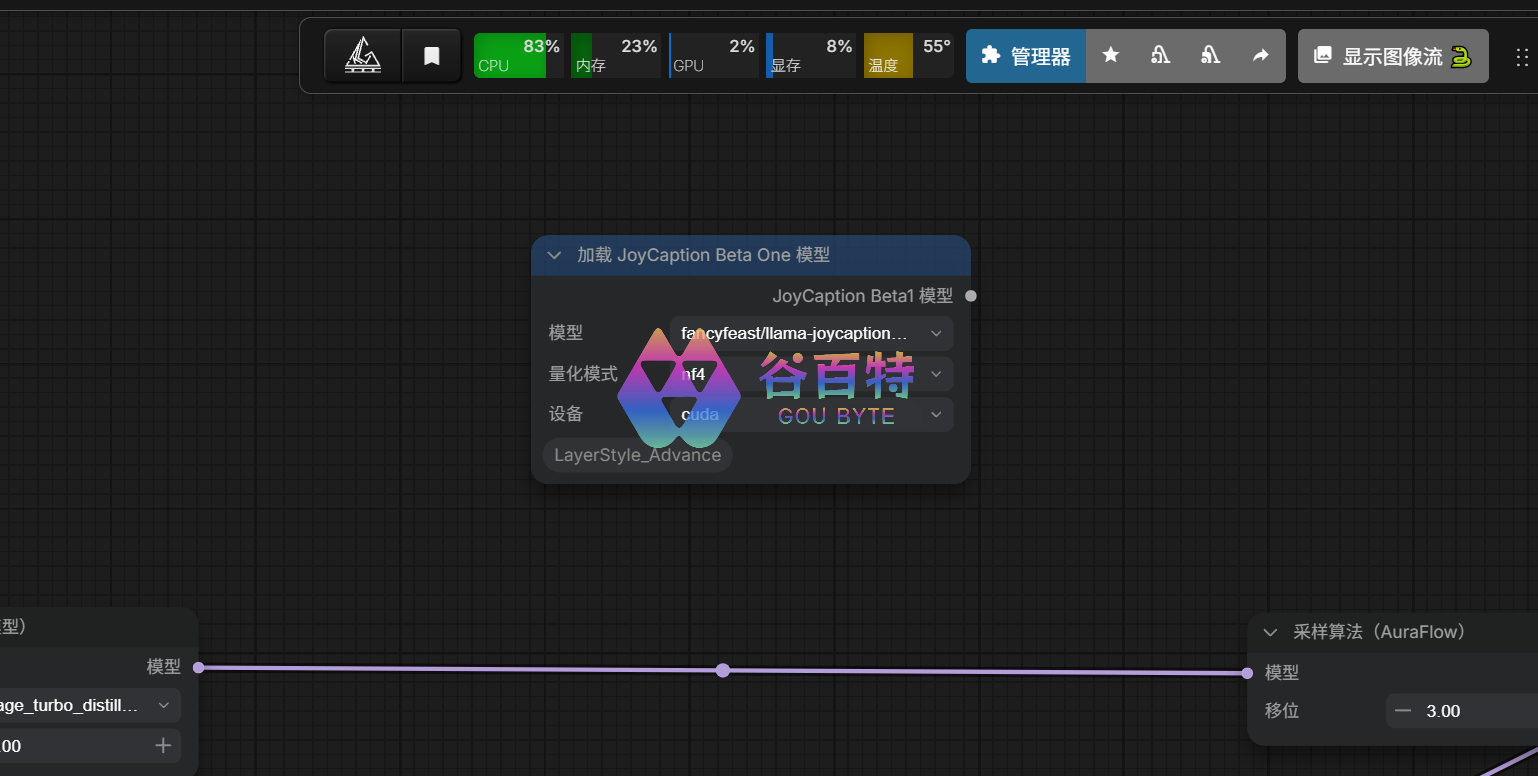Open the dropdown showing age_turbo_distill
Image resolution: width=1538 pixels, height=776 pixels.
click(x=90, y=706)
